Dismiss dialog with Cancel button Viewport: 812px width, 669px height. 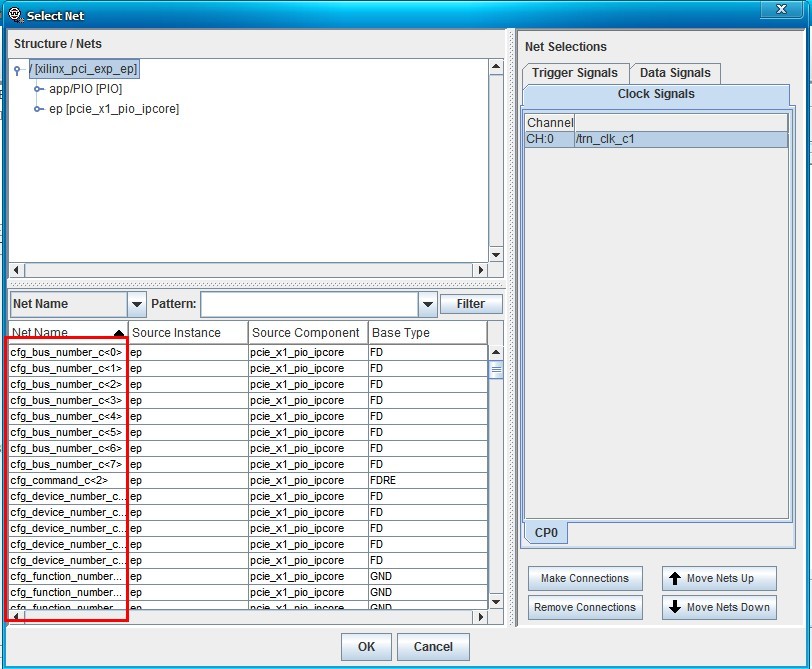(x=433, y=647)
